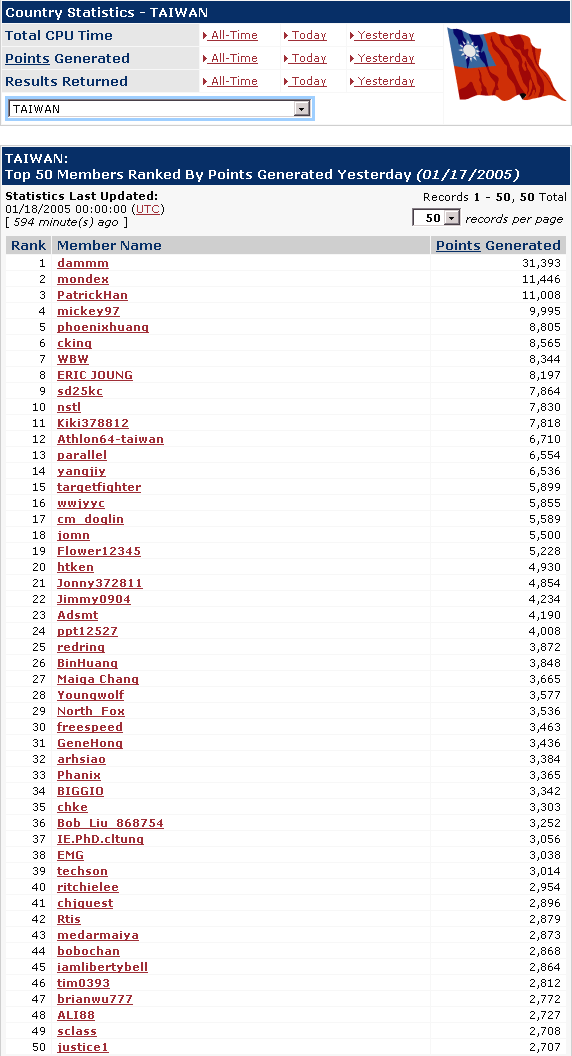Open member justice1 at rank 50

83,1047
